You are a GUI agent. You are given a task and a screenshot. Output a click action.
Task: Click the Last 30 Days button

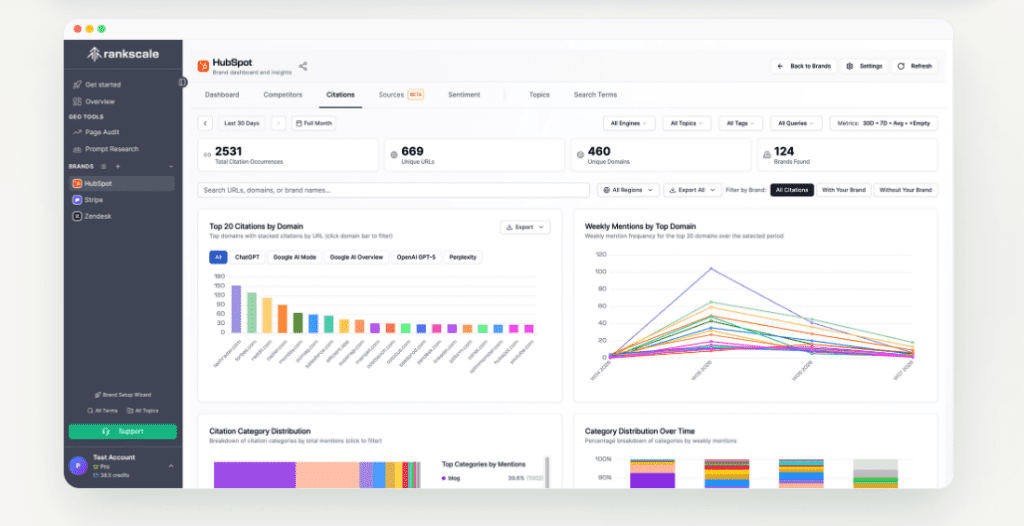[242, 123]
